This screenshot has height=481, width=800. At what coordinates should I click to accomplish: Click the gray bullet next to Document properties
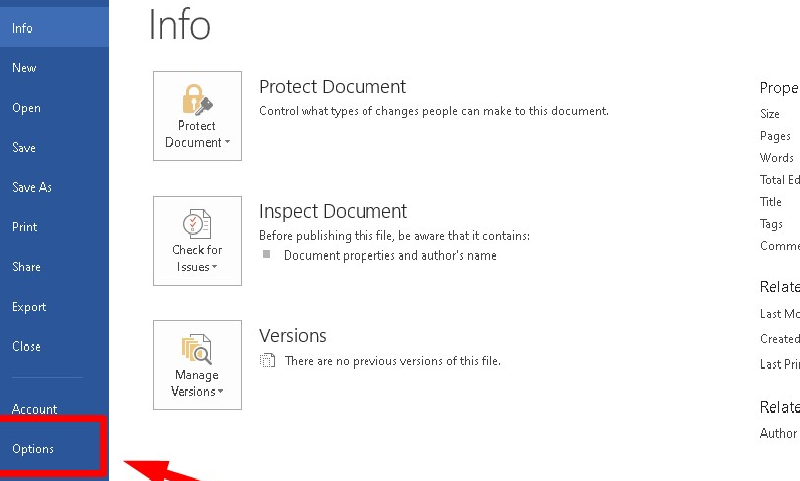click(266, 254)
